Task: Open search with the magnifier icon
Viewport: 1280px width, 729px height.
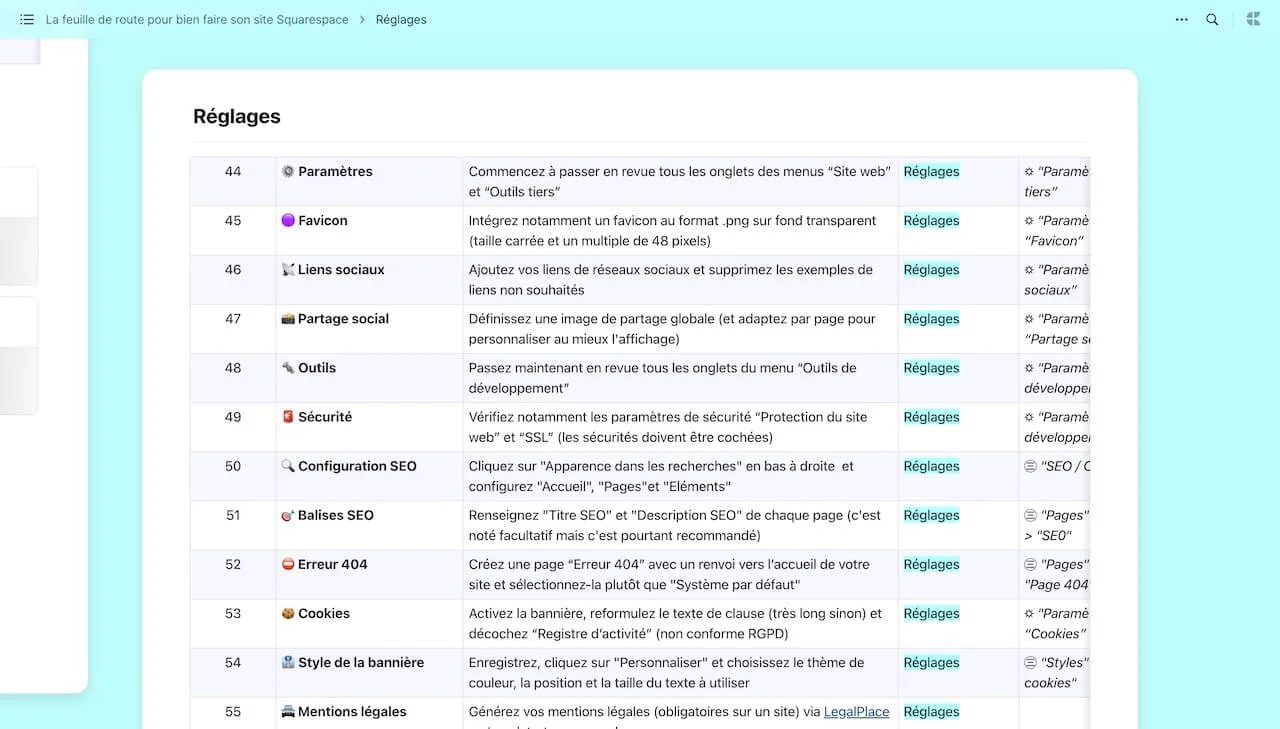Action: [1212, 19]
